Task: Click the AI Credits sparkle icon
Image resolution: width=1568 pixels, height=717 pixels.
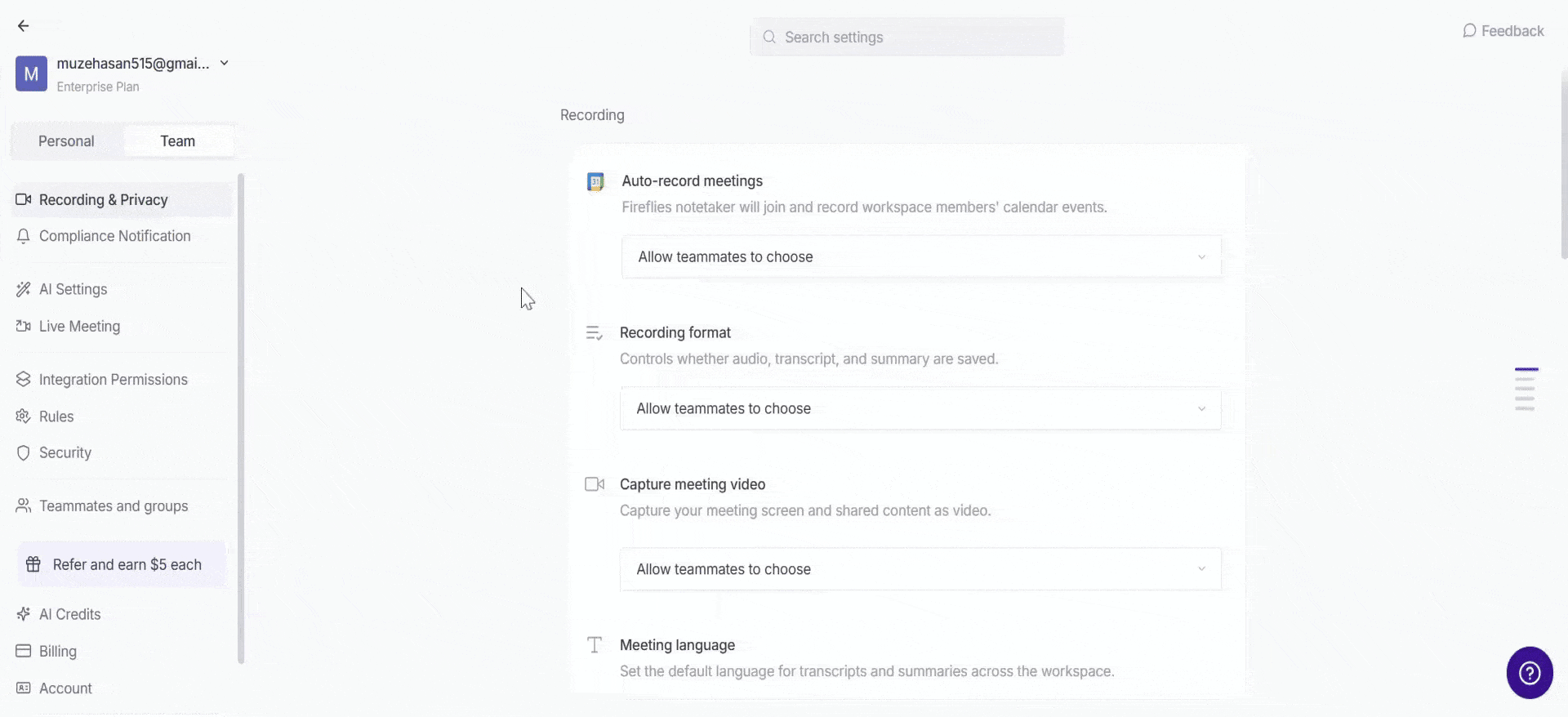Action: tap(24, 614)
